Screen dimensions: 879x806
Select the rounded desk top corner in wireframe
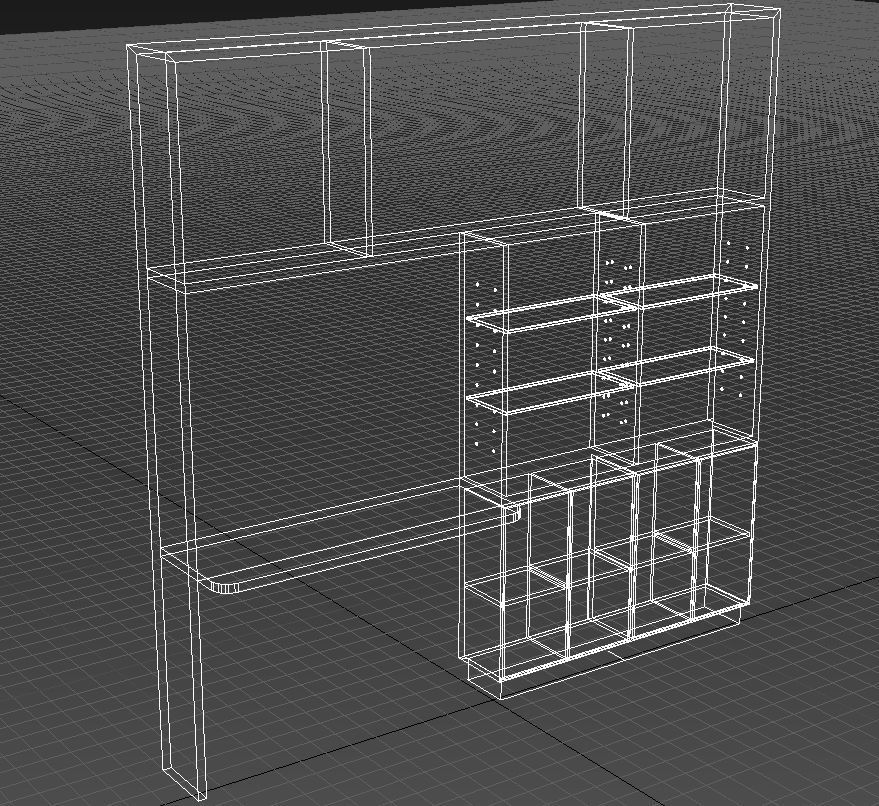coord(224,587)
